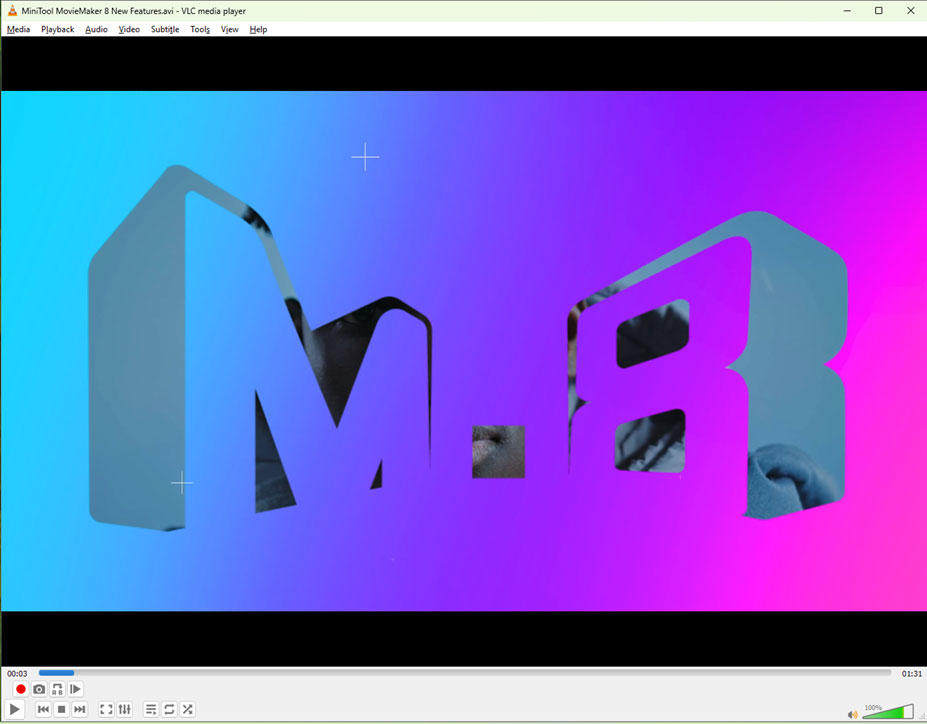
Task: Click the VLC cone title icon
Action: [x=12, y=11]
